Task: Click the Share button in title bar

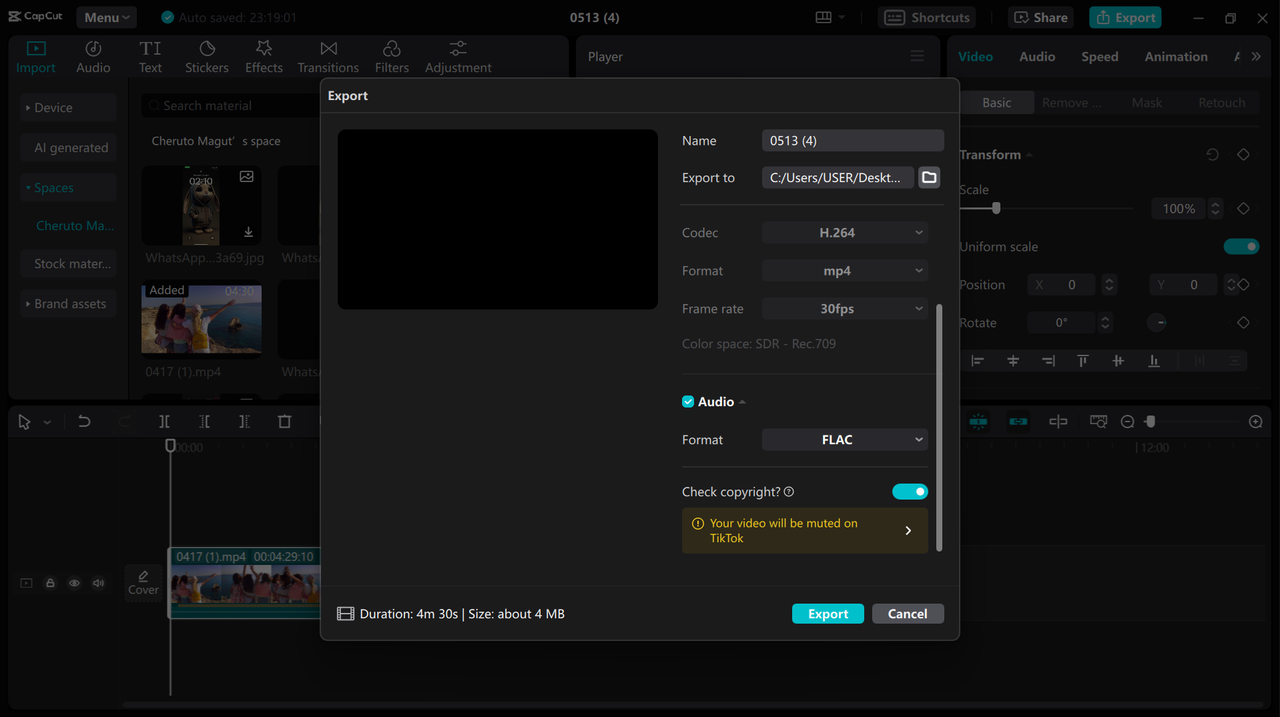Action: pos(1040,17)
